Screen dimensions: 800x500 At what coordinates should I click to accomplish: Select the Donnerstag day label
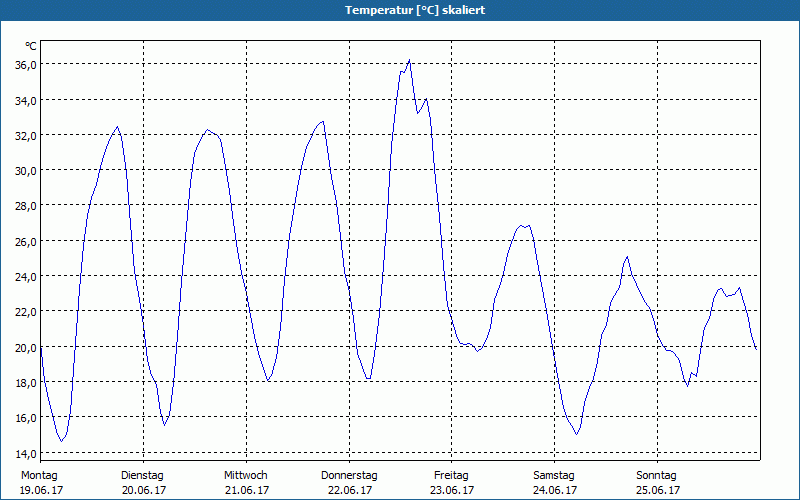[x=349, y=476]
